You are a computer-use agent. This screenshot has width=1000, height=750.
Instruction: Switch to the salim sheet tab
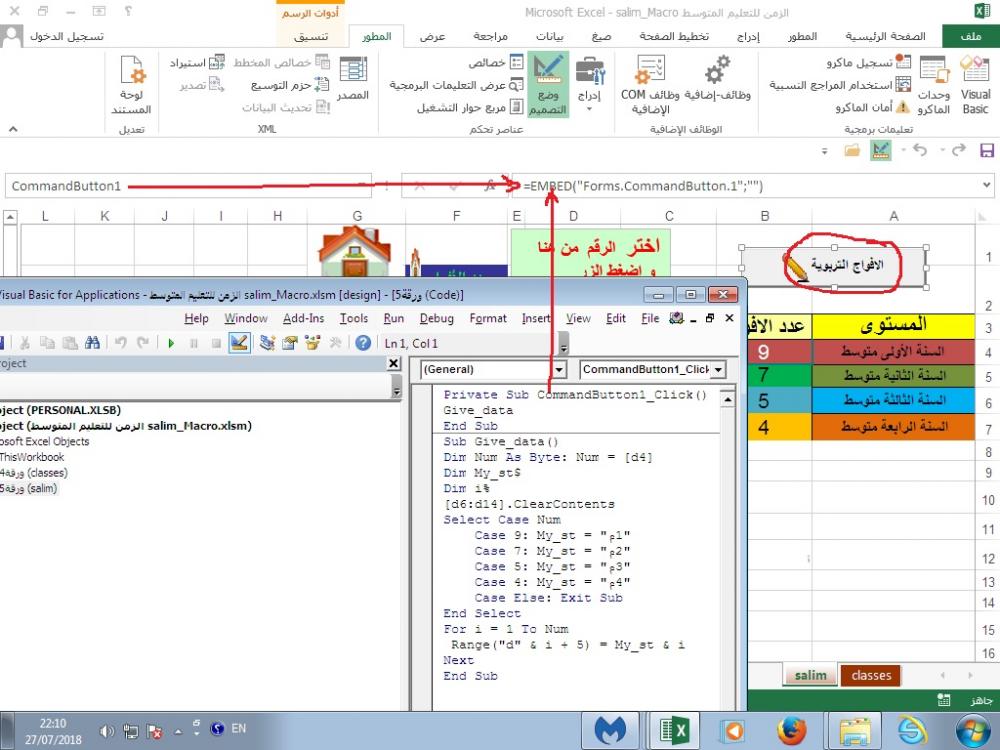pos(811,675)
